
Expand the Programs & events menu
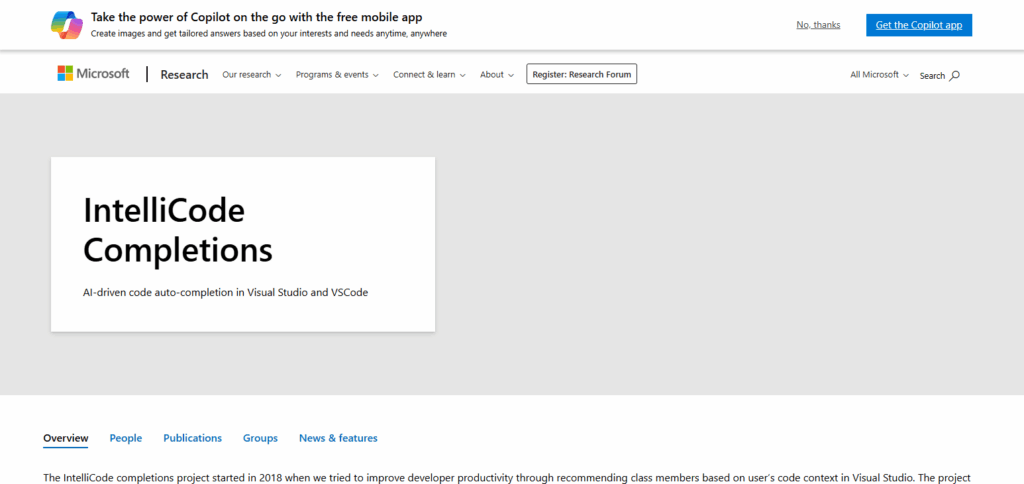[337, 74]
